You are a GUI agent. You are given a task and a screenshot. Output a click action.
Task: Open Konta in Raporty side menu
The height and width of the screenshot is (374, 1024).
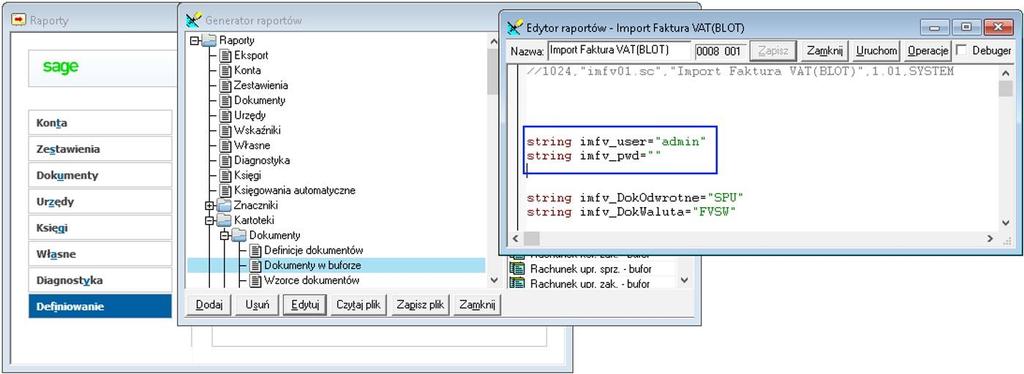(x=100, y=123)
